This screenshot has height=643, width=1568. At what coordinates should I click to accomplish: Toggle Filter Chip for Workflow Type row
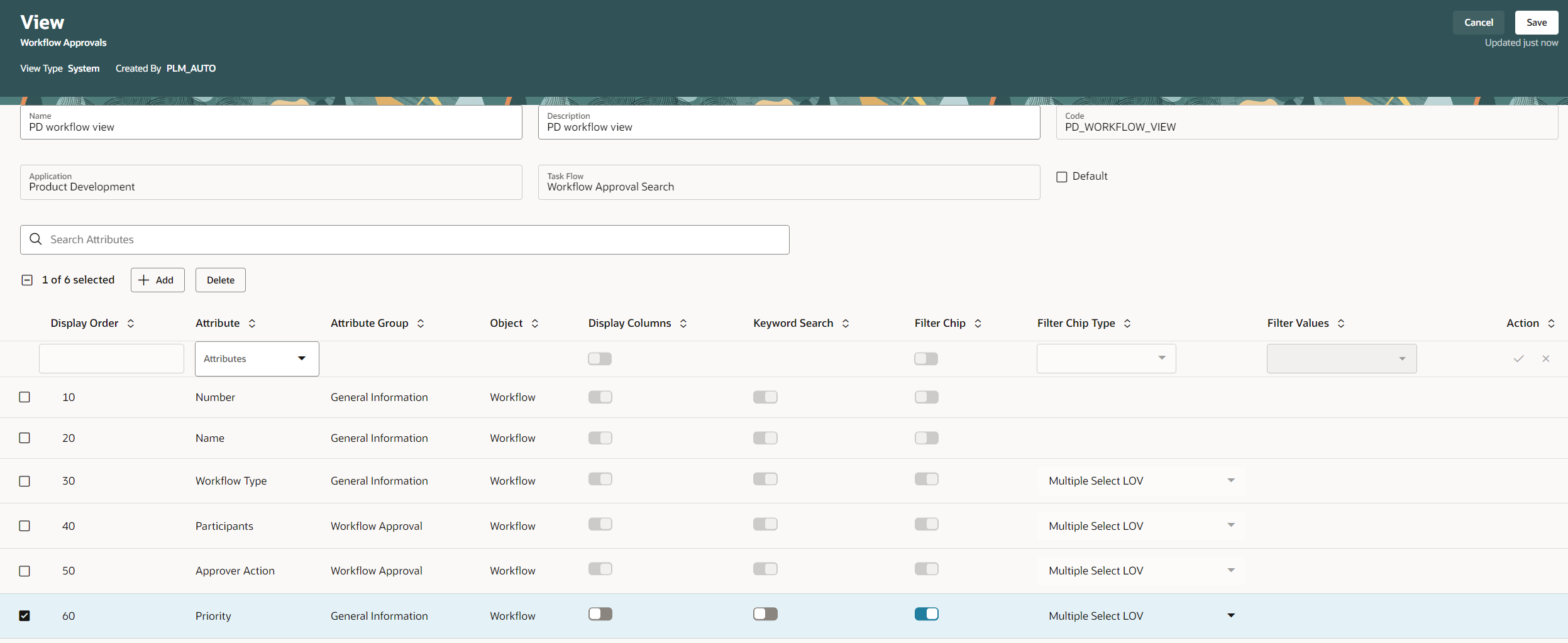tap(927, 479)
